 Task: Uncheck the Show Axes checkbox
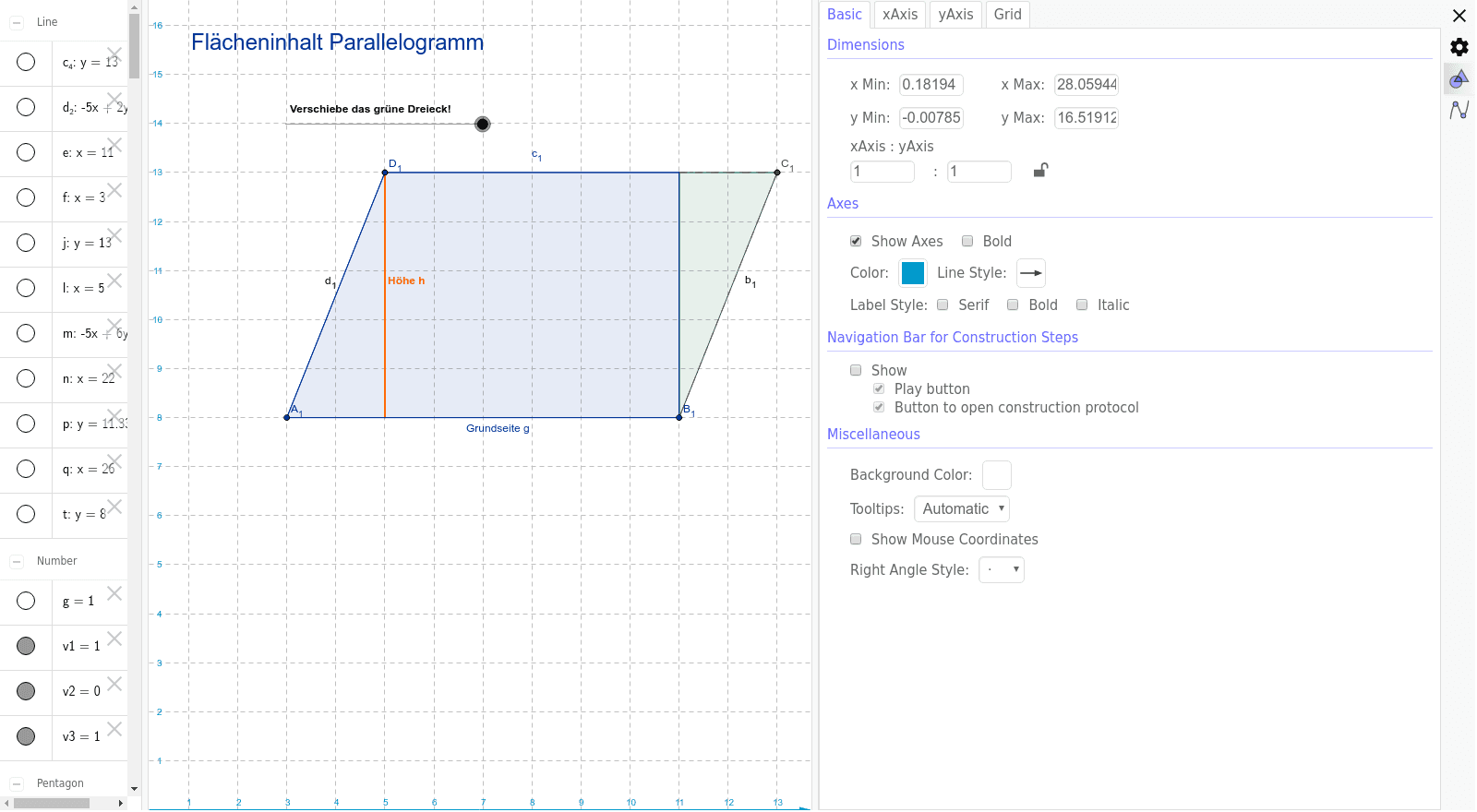pos(856,242)
